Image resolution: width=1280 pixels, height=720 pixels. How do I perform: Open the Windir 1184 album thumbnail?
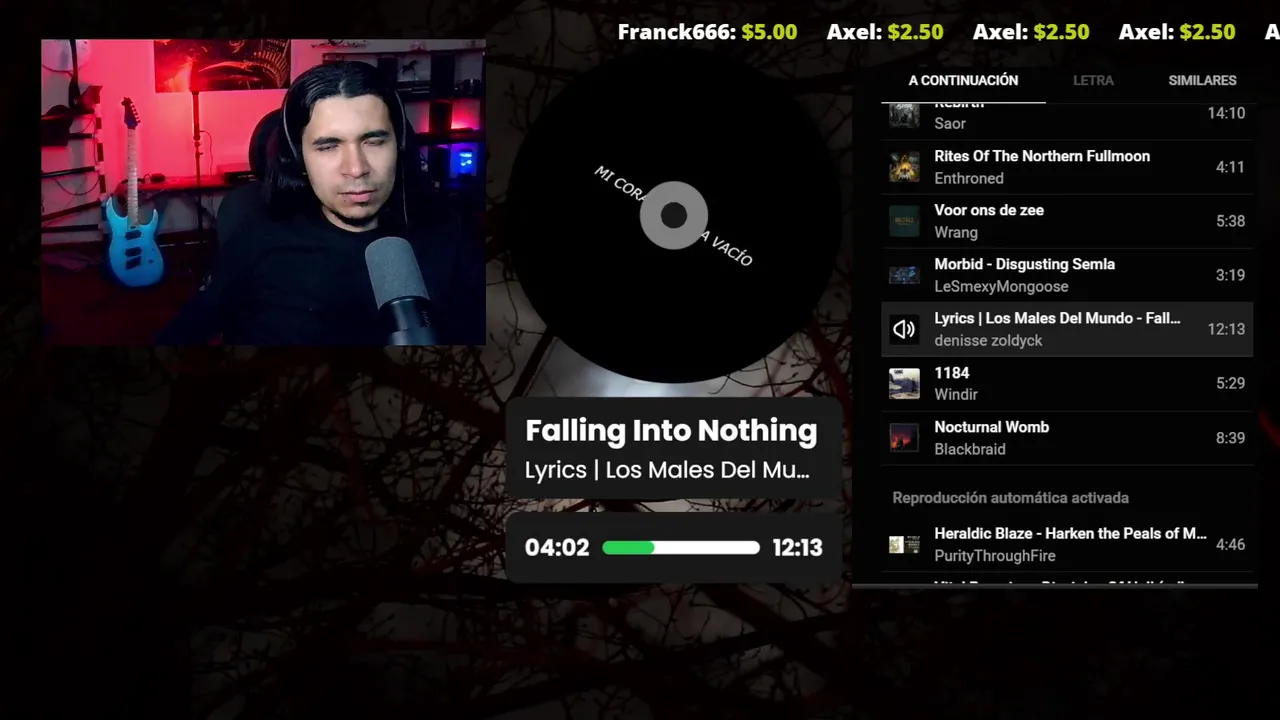[x=904, y=384]
